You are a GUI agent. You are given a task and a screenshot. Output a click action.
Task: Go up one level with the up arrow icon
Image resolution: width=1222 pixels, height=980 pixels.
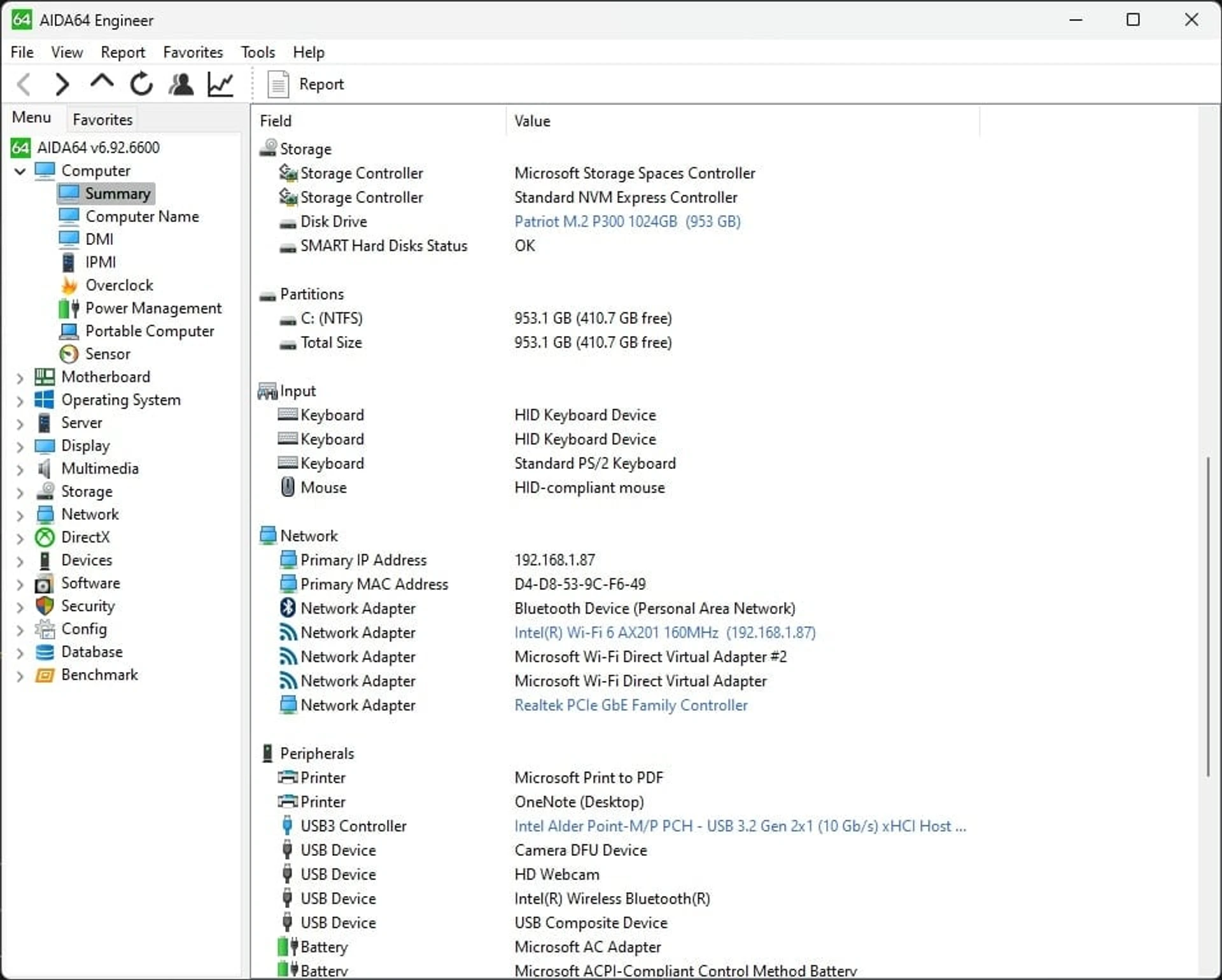(x=102, y=83)
